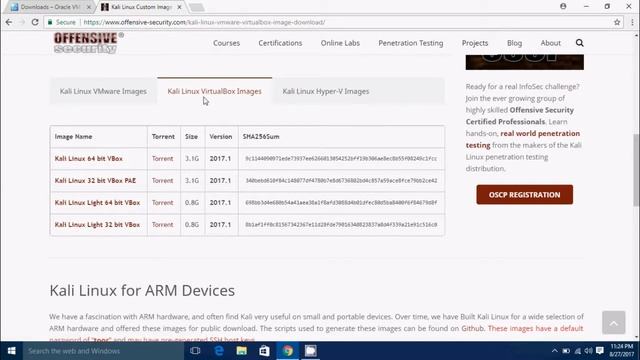
Task: Open the Blog menu item
Action: click(514, 43)
